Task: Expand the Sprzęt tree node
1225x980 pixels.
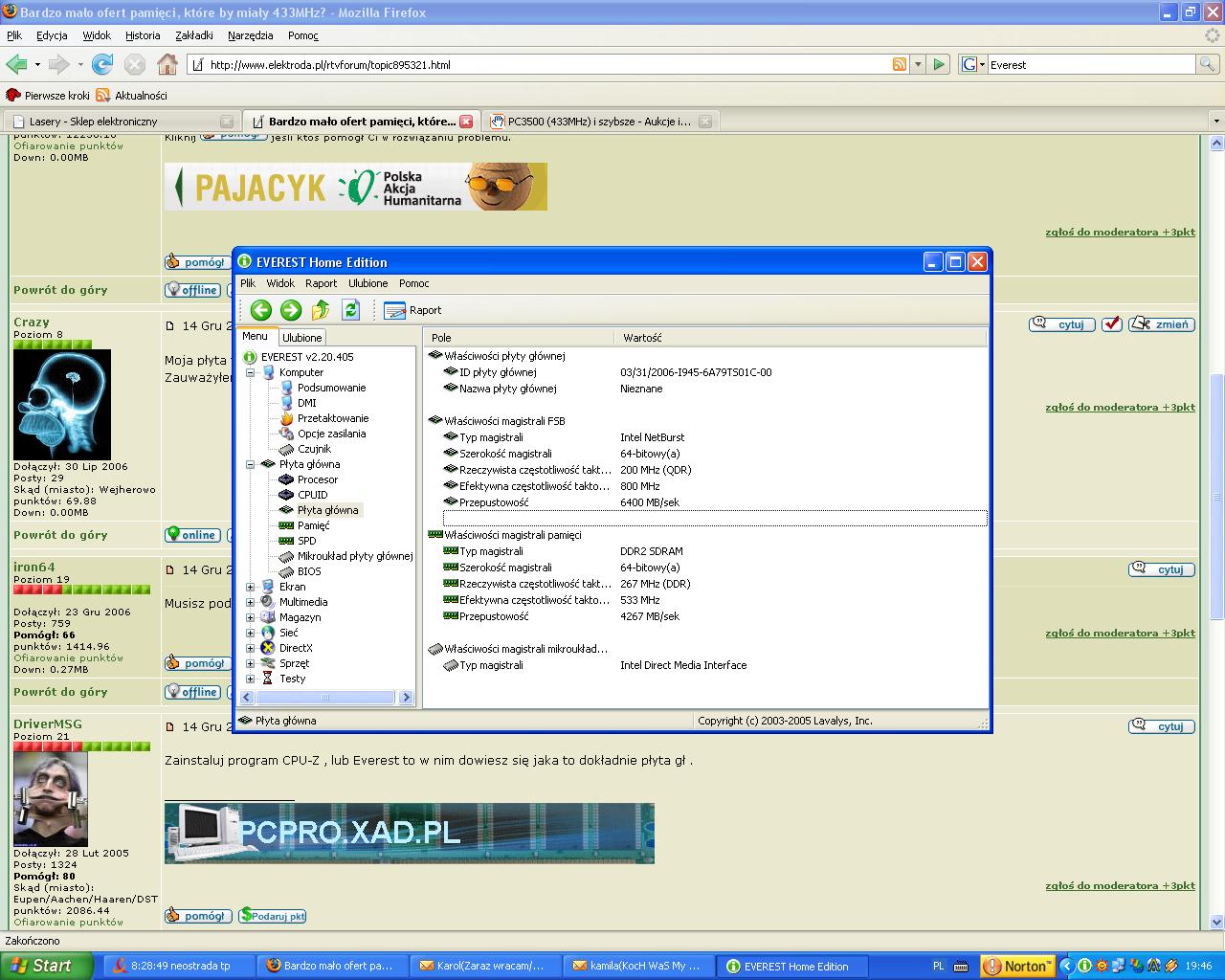Action: tap(251, 663)
